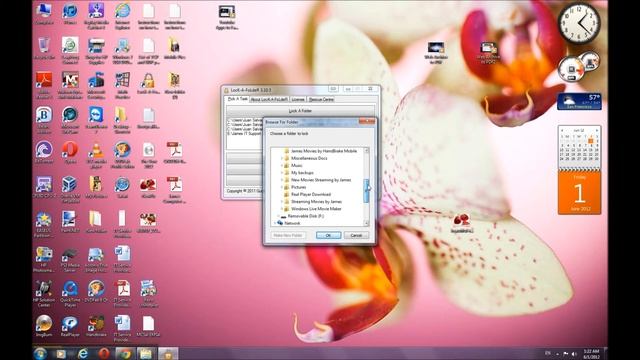
Task: Expand Windows Live Movie Maker node
Action: click(281, 209)
